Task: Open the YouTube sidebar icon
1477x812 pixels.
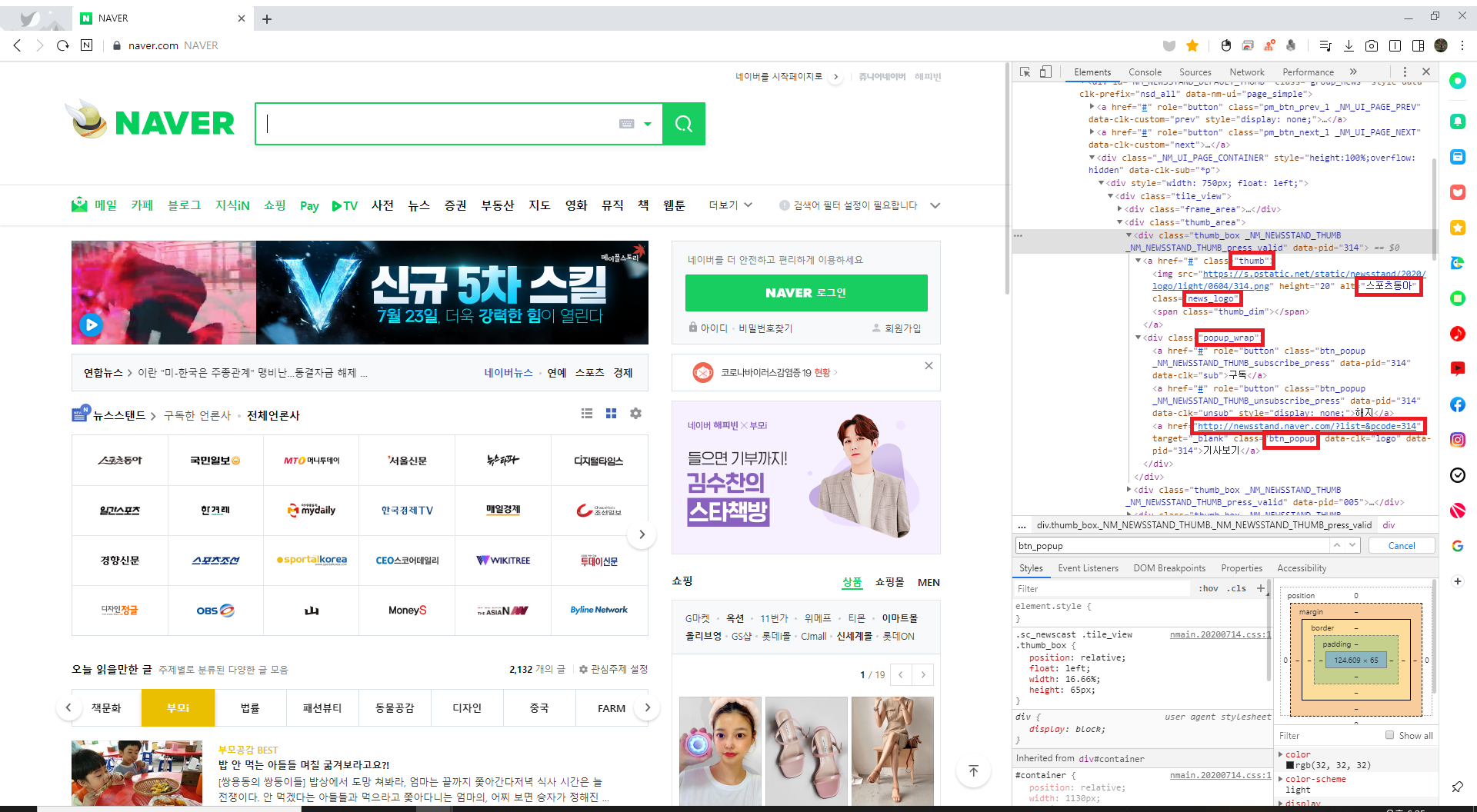Action: pos(1458,369)
